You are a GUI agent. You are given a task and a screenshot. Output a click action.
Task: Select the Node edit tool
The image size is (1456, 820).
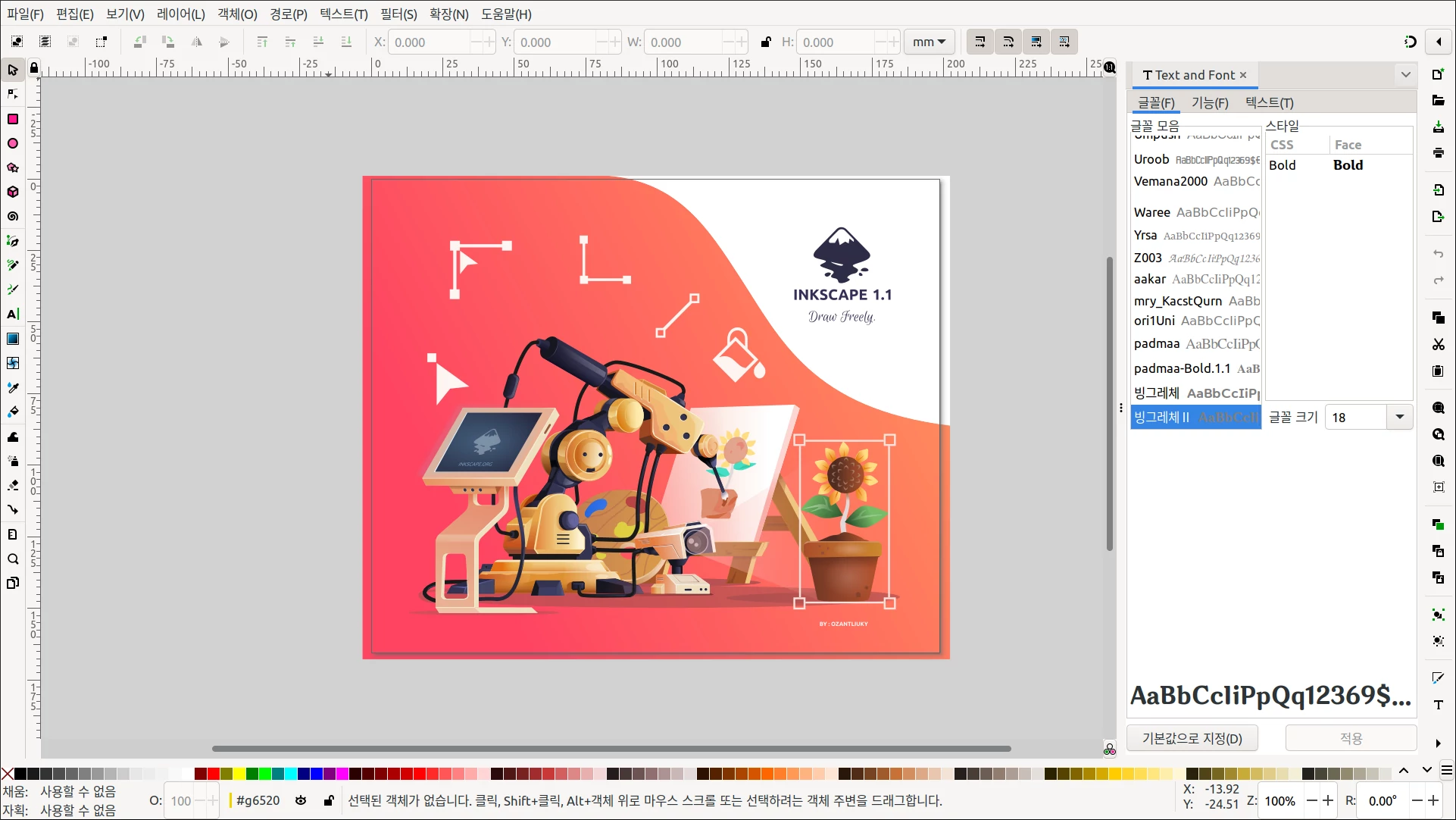point(13,94)
